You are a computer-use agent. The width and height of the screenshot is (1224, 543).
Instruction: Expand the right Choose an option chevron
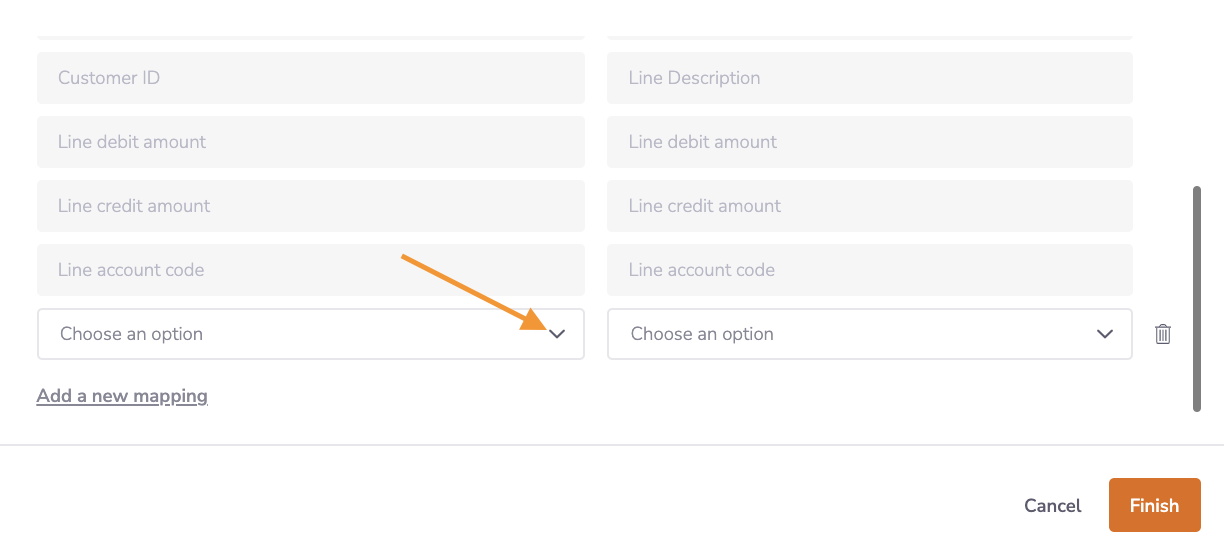(x=1105, y=334)
